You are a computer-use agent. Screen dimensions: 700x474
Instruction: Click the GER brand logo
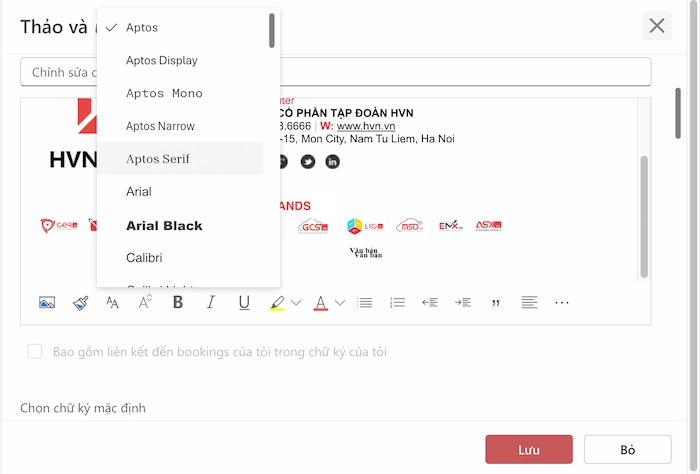pyautogui.click(x=59, y=225)
